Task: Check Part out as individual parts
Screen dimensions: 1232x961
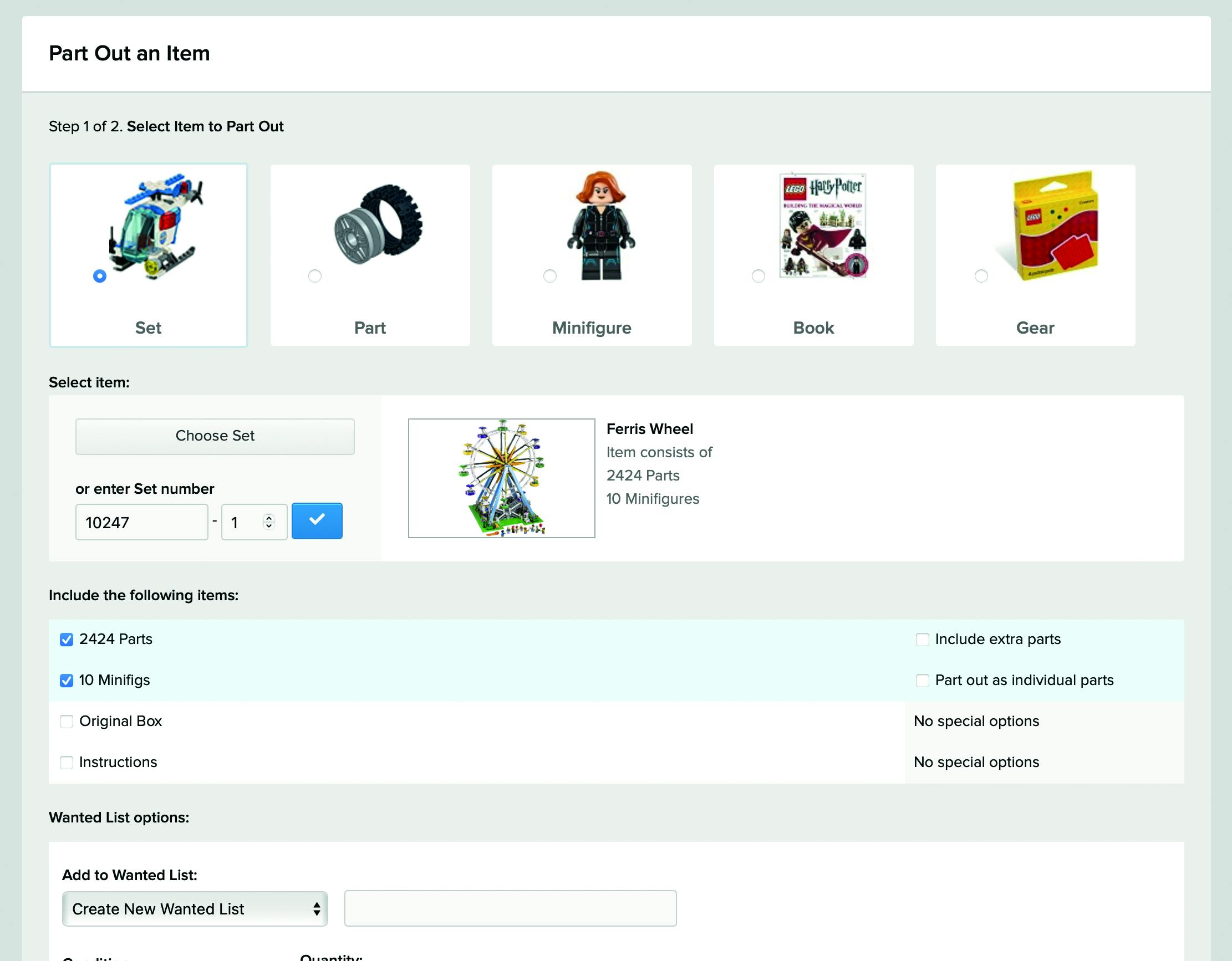Action: [x=922, y=681]
